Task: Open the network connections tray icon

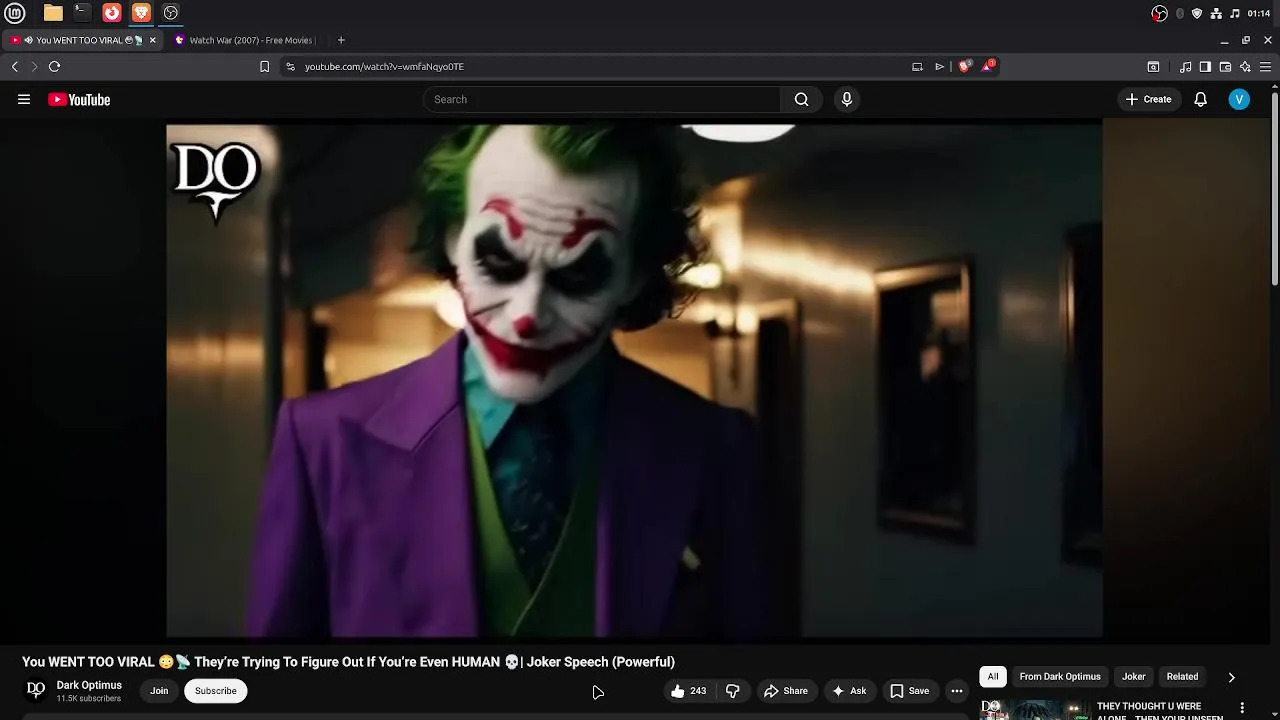Action: (x=1216, y=13)
